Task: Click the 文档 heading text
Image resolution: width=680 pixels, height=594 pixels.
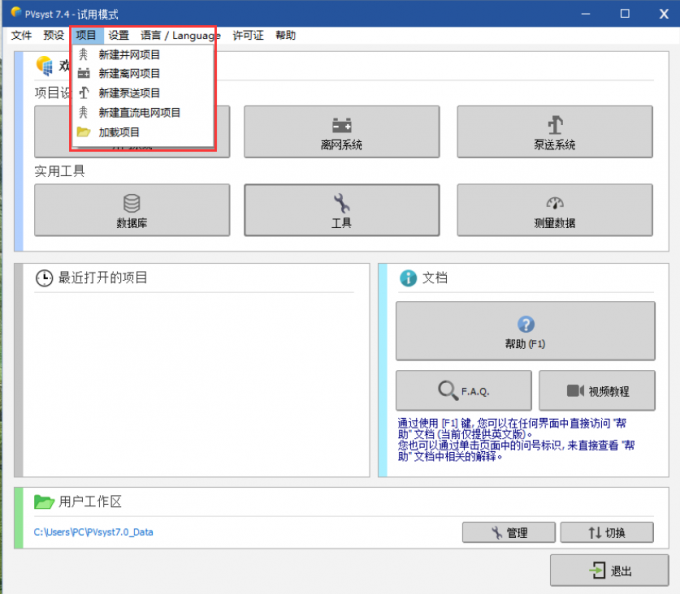Action: (435, 277)
